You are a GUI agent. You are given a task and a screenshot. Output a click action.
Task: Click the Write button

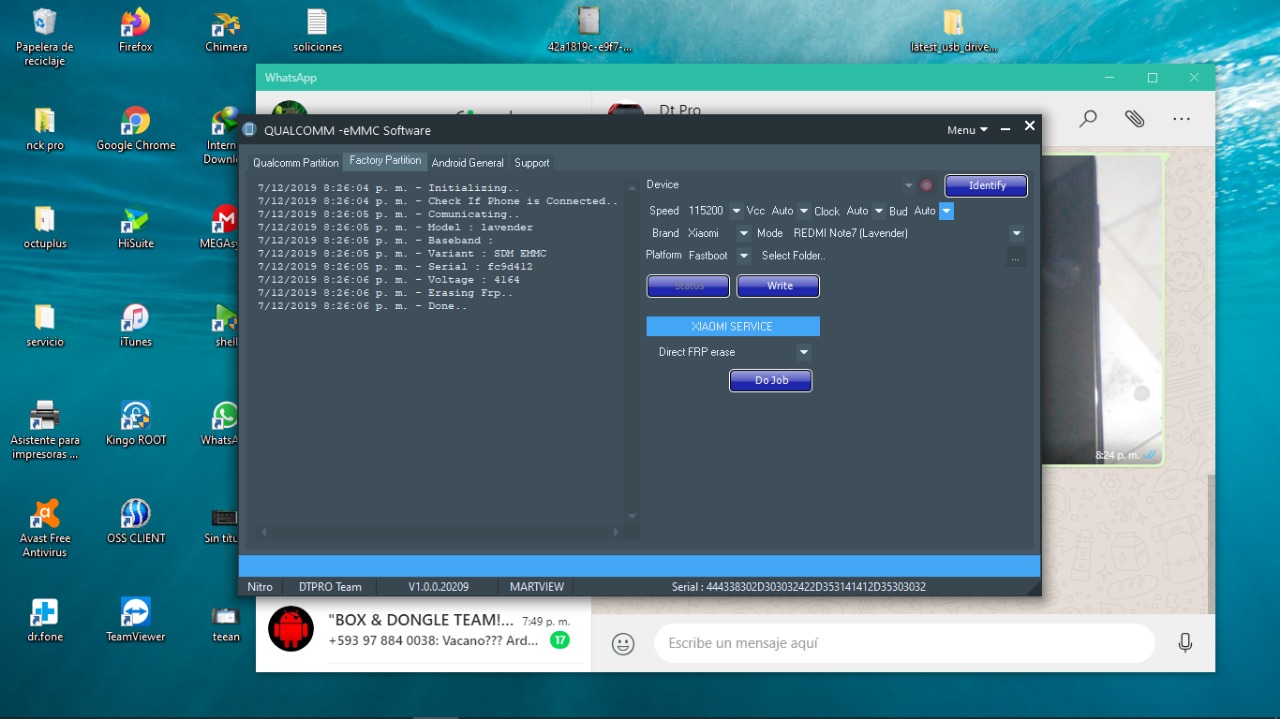pyautogui.click(x=778, y=286)
